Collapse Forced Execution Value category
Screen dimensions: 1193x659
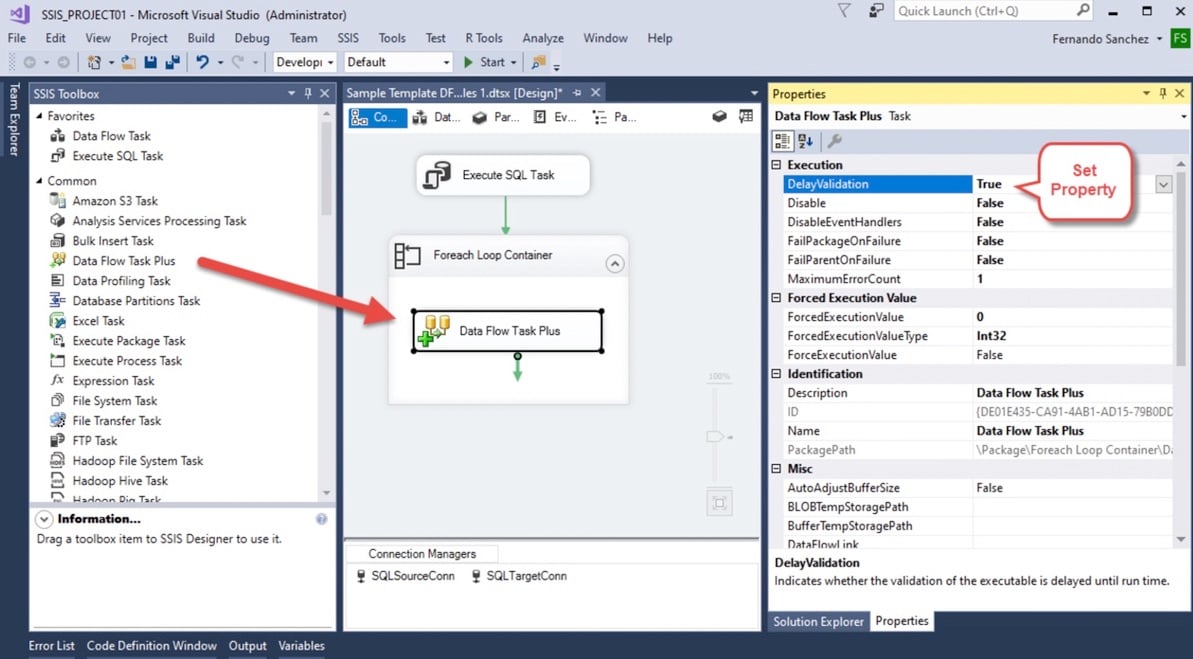[x=776, y=298]
